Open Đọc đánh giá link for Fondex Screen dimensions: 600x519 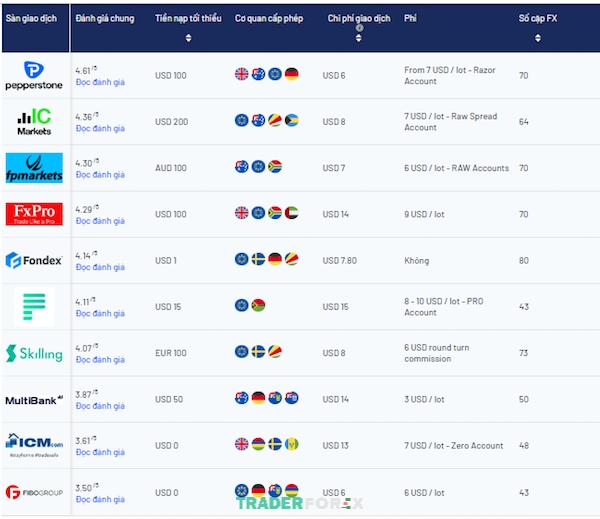pos(100,267)
